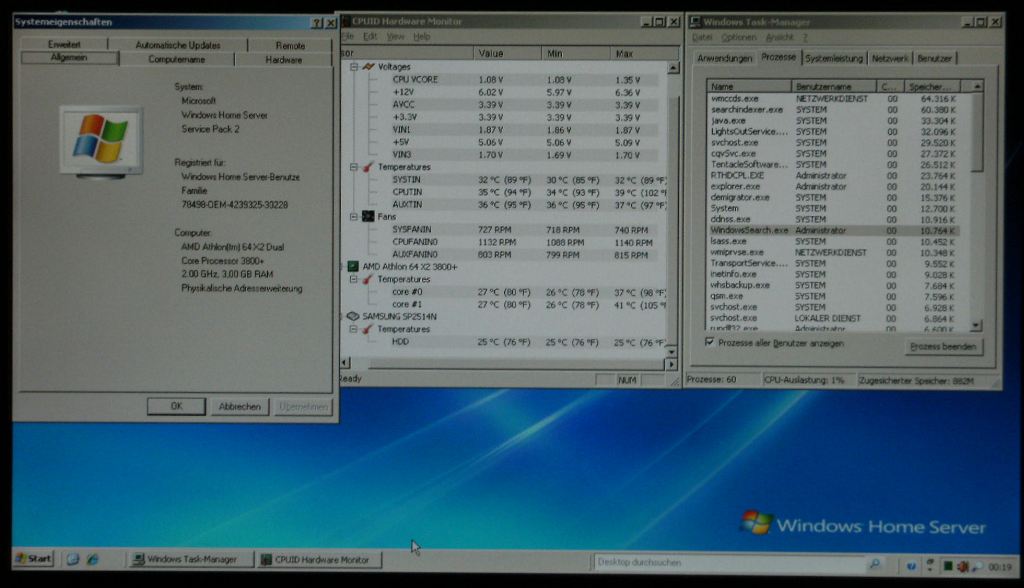
Task: Select the WindowsSearch.exe process row
Action: [834, 230]
